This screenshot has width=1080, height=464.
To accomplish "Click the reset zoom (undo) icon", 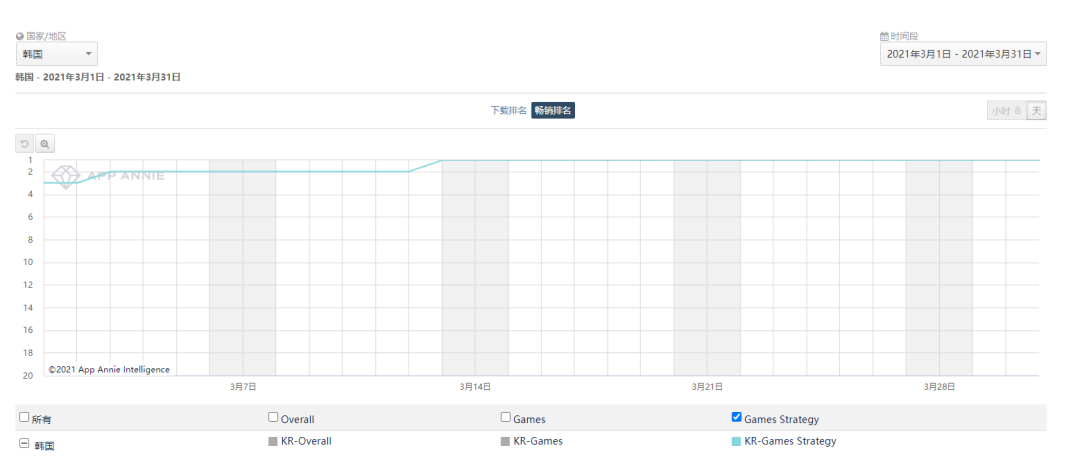I will coord(25,144).
